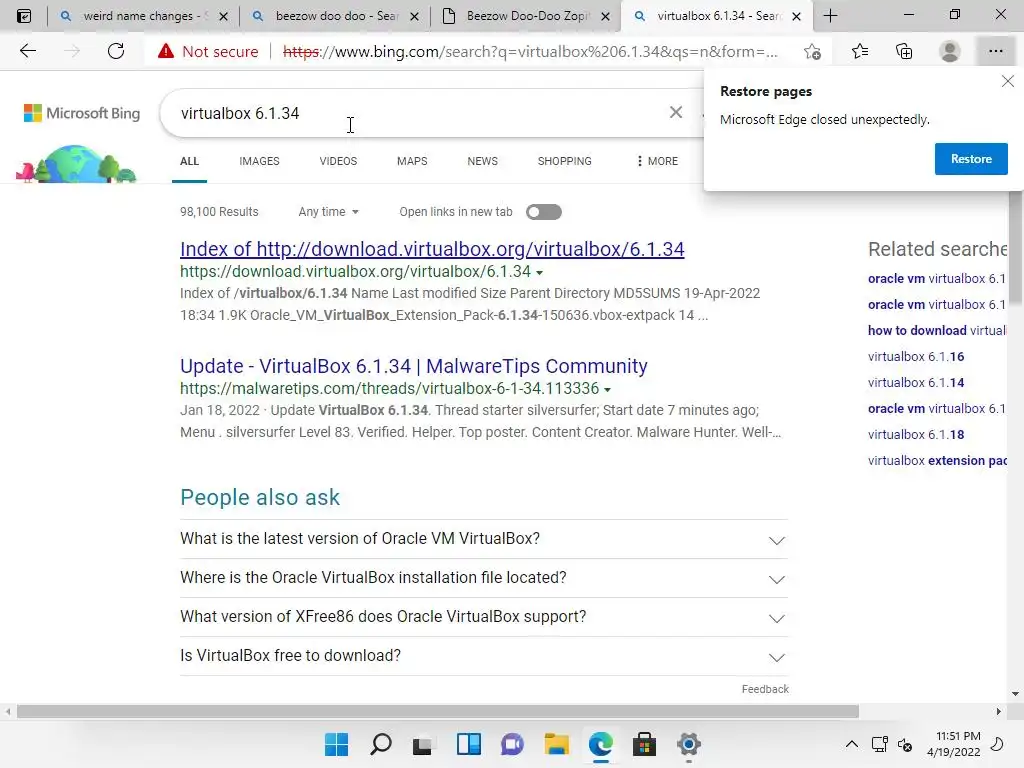Select the NEWS search tab
Viewport: 1024px width, 768px height.
point(483,161)
